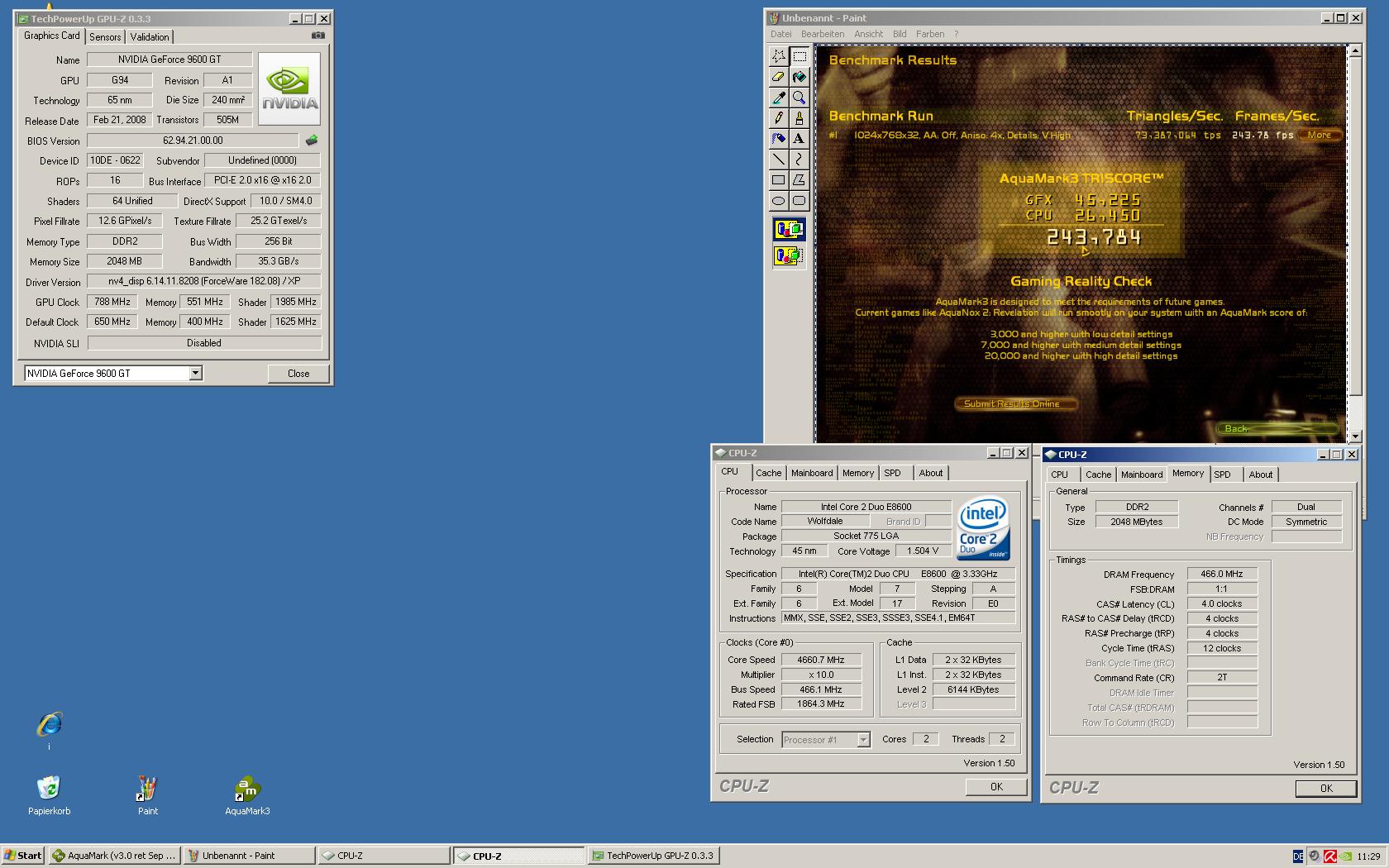Screen dimensions: 1389x868
Task: Open the Memory tab in left CPU-Z
Action: click(x=858, y=473)
